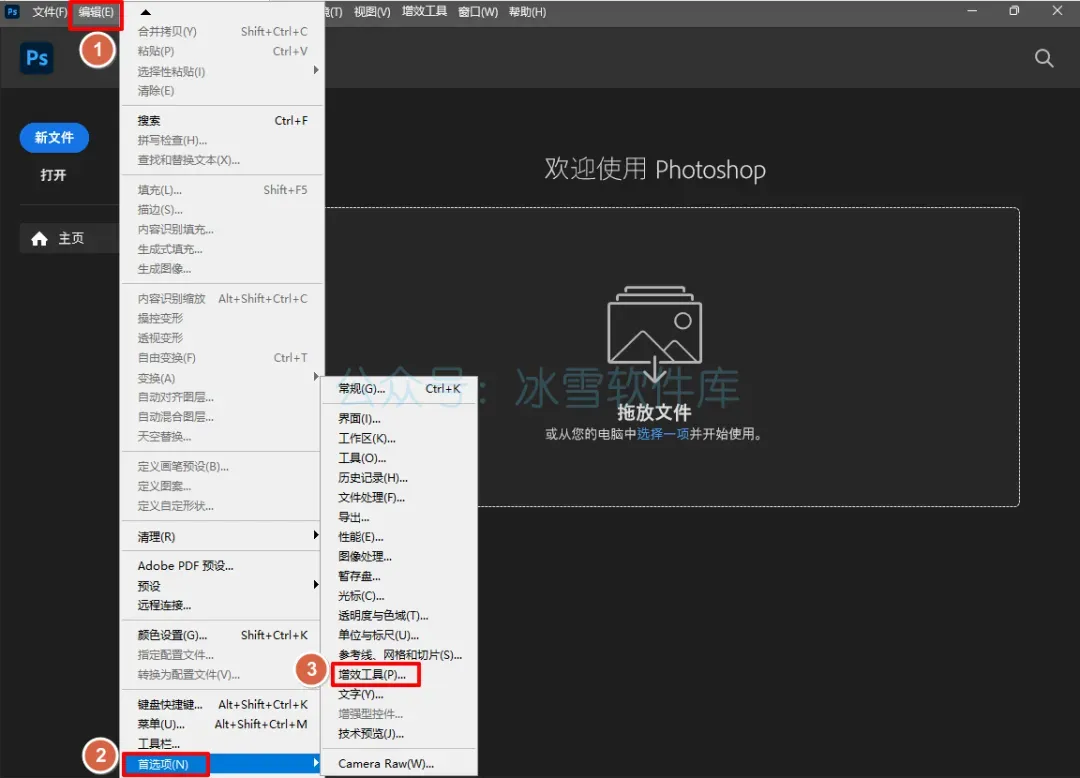This screenshot has width=1080, height=778.
Task: Open 图像处理... preferences
Action: tap(399, 556)
